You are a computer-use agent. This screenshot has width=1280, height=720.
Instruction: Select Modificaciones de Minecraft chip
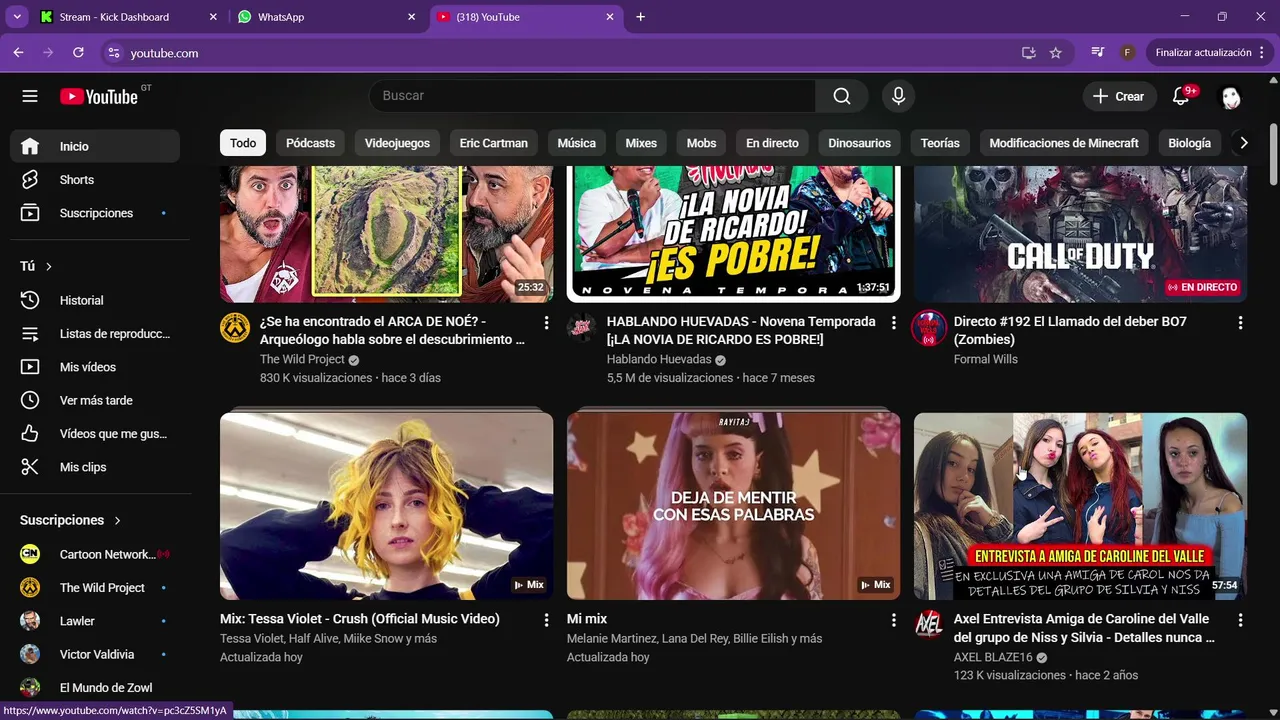tap(1064, 143)
